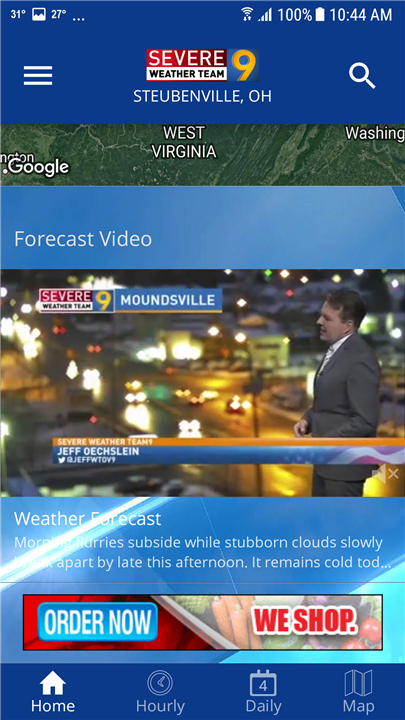Screen dimensions: 405x720
Task: Click the Severe Weather Team 9 logo
Action: 202,65
